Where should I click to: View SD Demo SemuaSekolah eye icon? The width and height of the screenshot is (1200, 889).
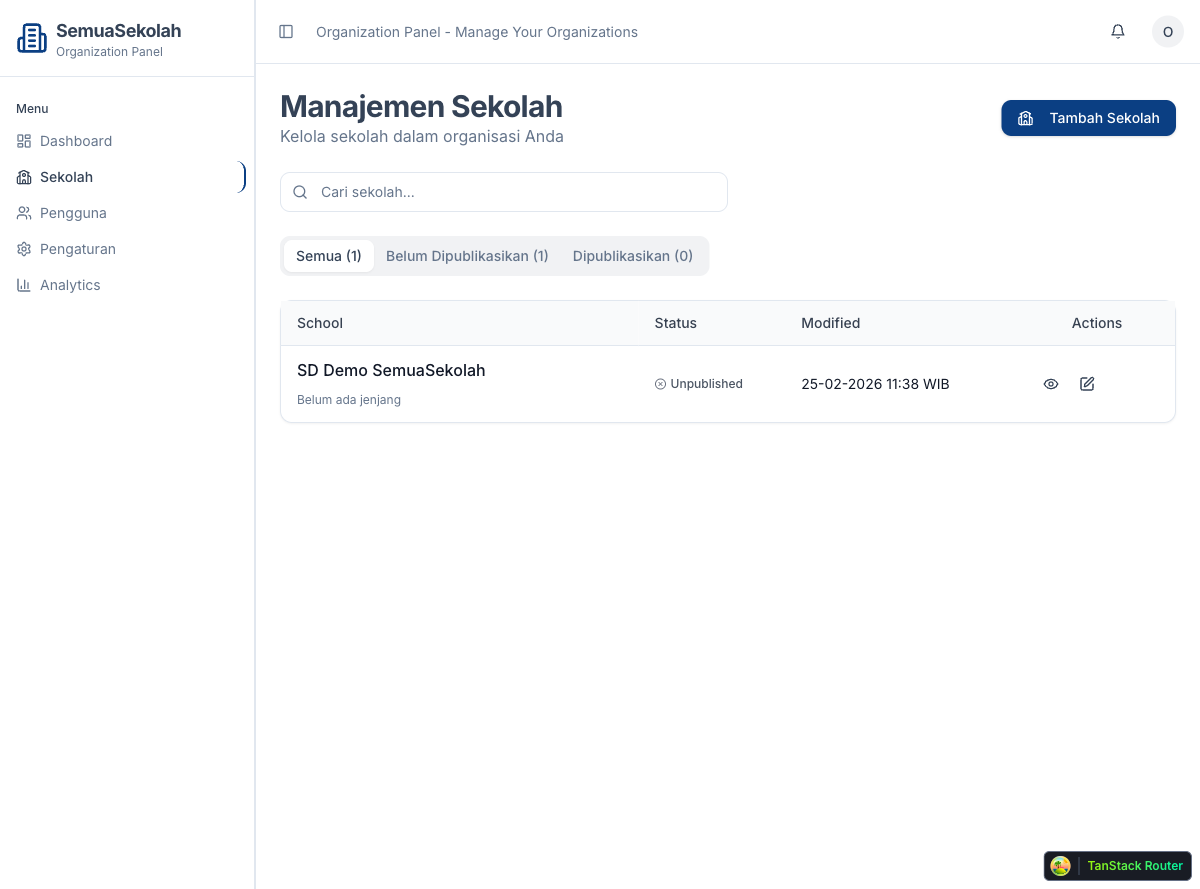[1051, 384]
